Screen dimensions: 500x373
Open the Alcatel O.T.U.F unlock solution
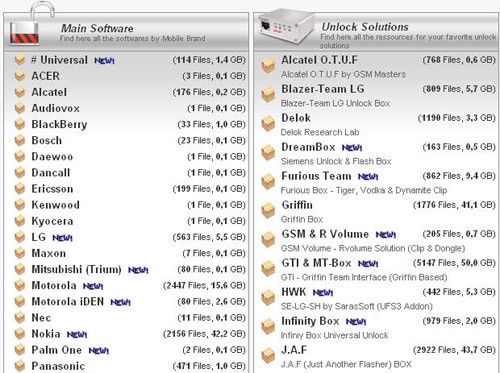coord(319,60)
